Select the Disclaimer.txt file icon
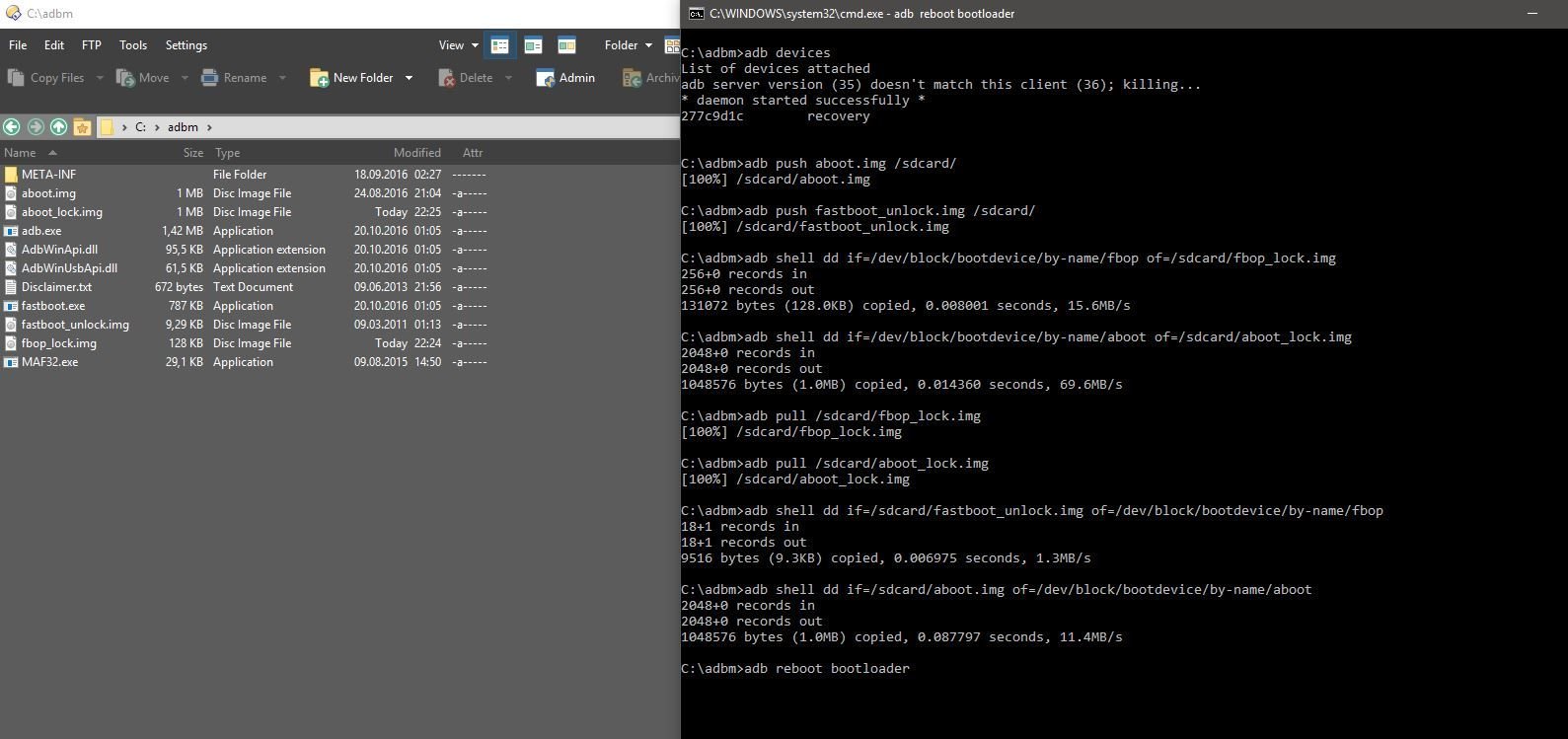 [11, 287]
